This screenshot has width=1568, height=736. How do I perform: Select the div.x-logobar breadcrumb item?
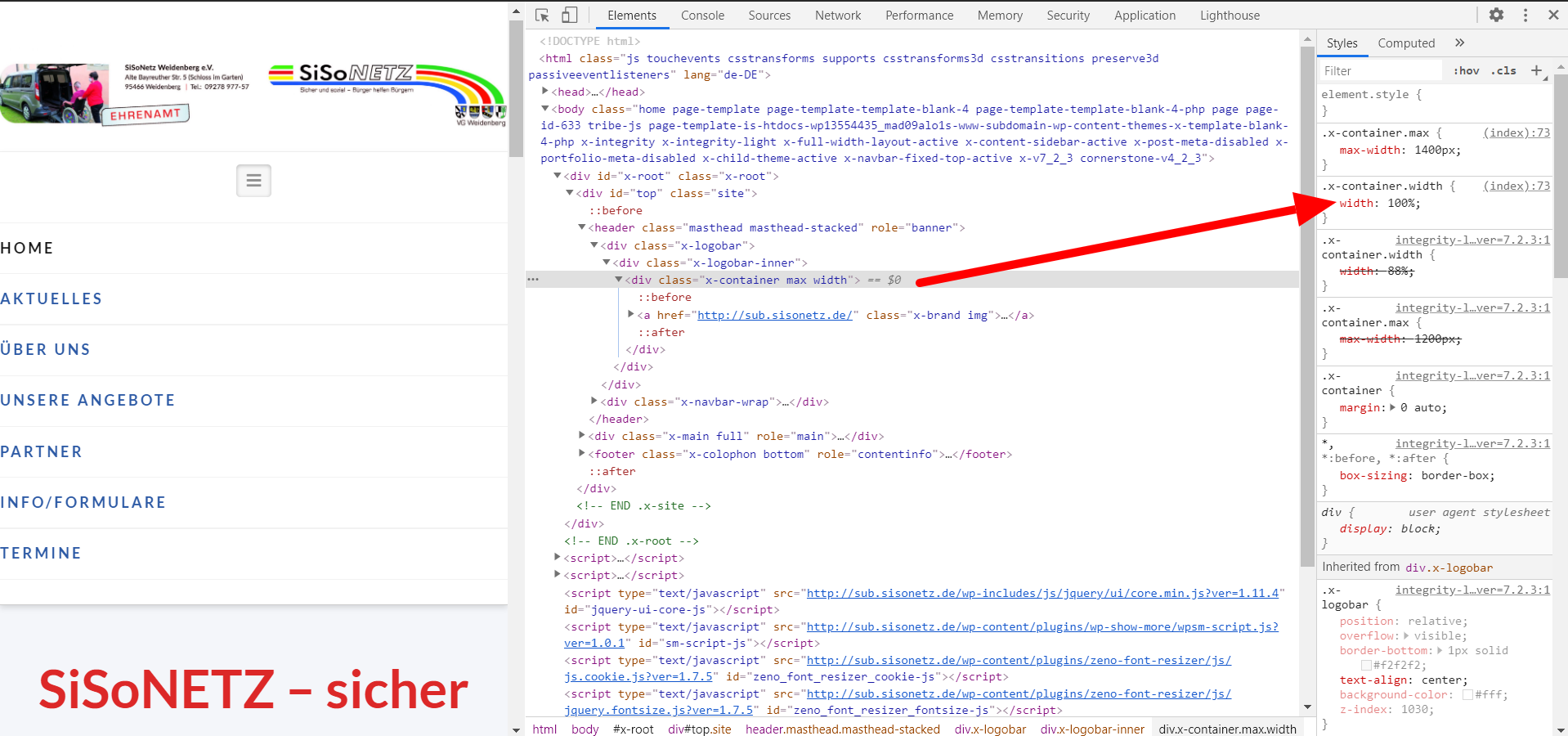click(990, 729)
